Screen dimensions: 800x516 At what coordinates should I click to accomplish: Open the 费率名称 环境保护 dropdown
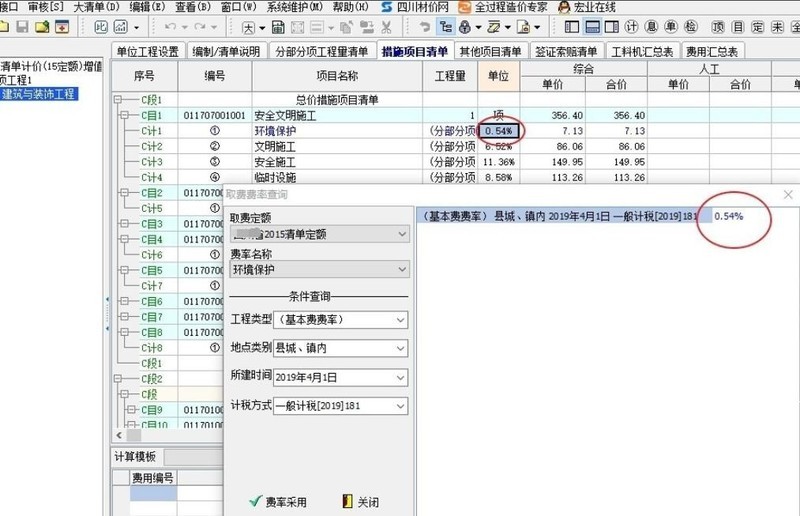point(319,269)
